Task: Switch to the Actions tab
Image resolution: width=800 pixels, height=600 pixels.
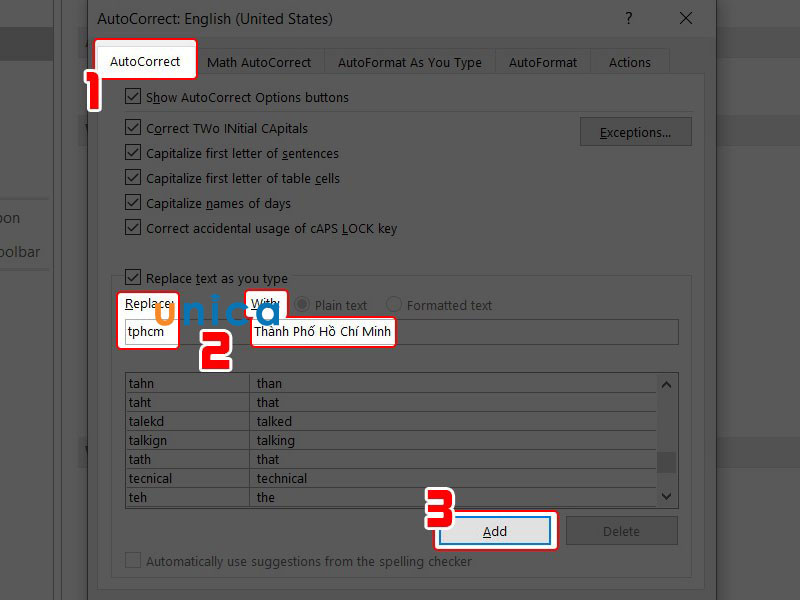Action: (629, 61)
